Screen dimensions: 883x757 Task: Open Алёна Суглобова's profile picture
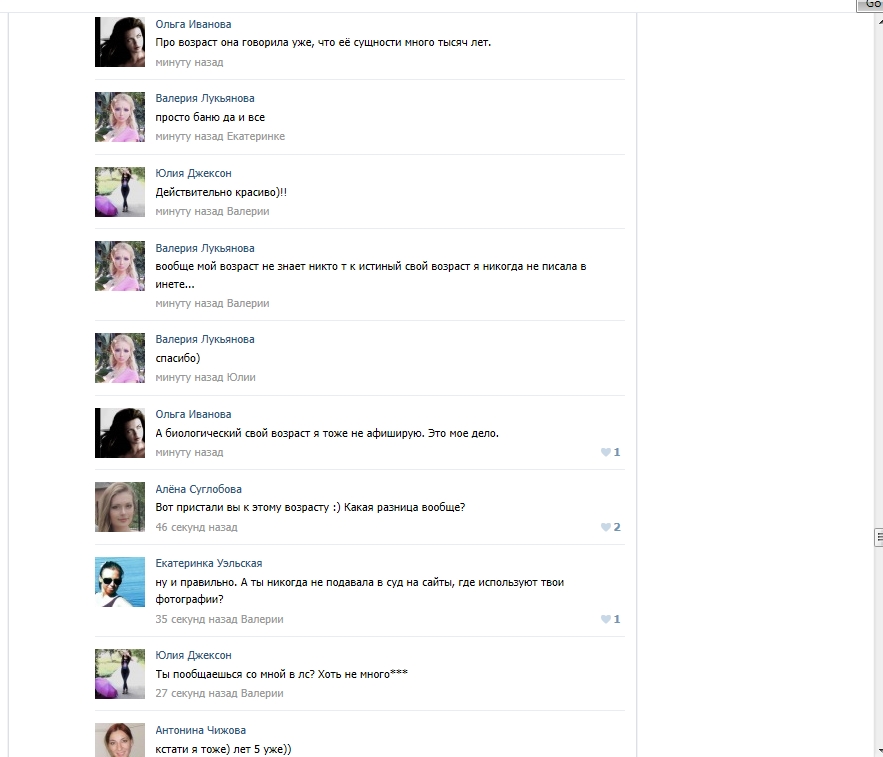tap(120, 507)
